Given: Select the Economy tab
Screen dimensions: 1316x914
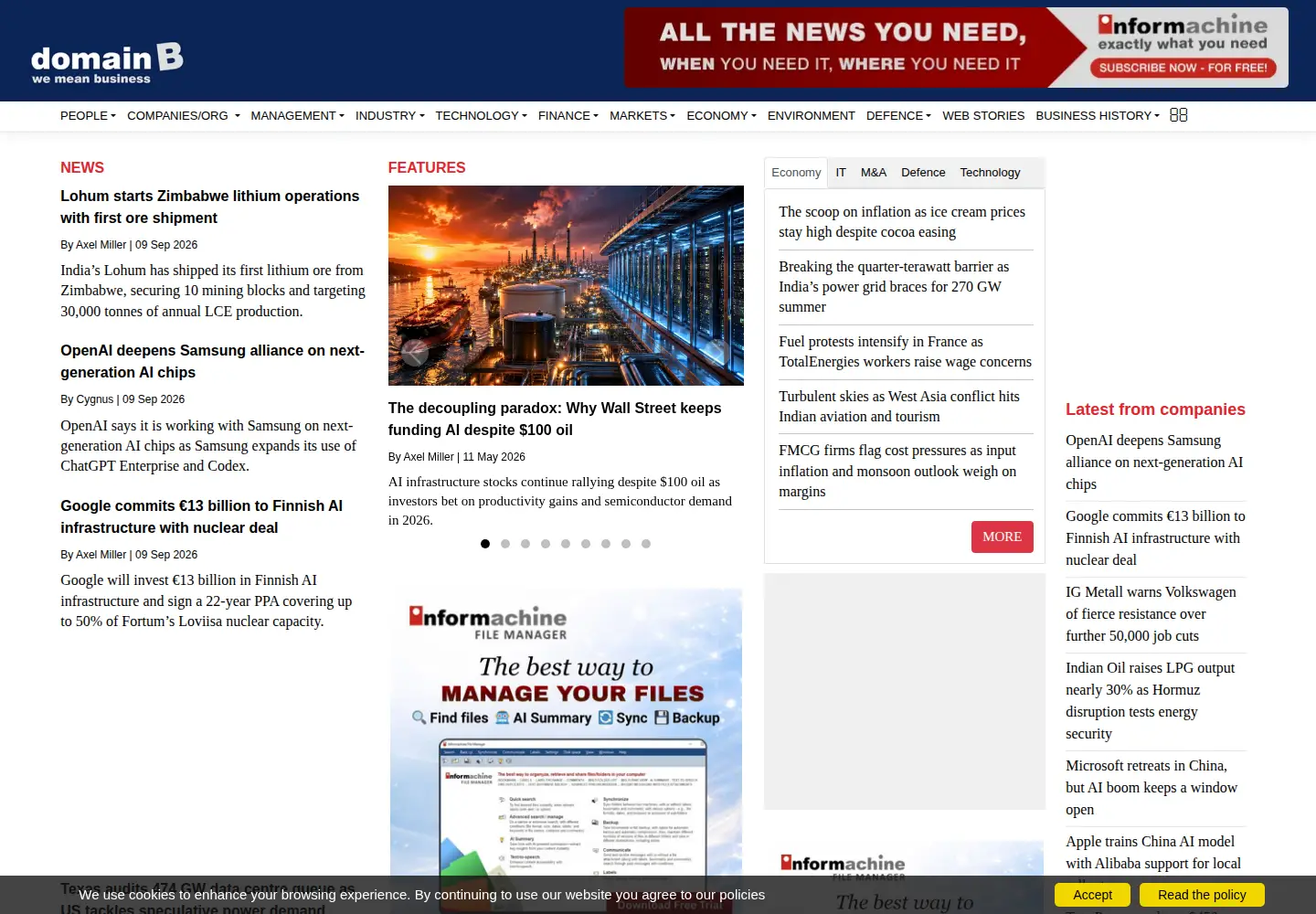Looking at the screenshot, I should 796,173.
